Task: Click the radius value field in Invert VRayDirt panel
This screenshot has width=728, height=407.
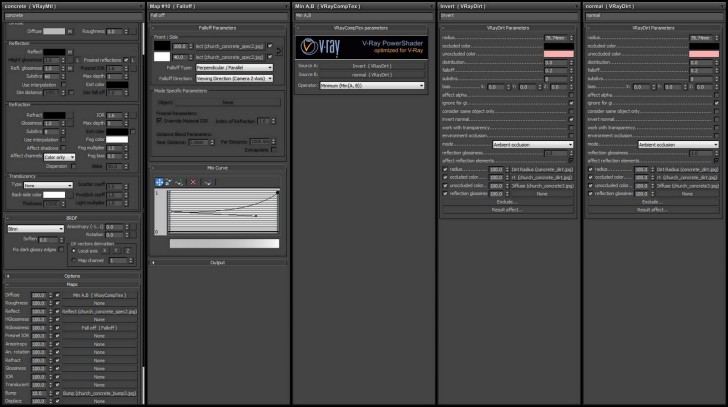Action: pos(556,38)
